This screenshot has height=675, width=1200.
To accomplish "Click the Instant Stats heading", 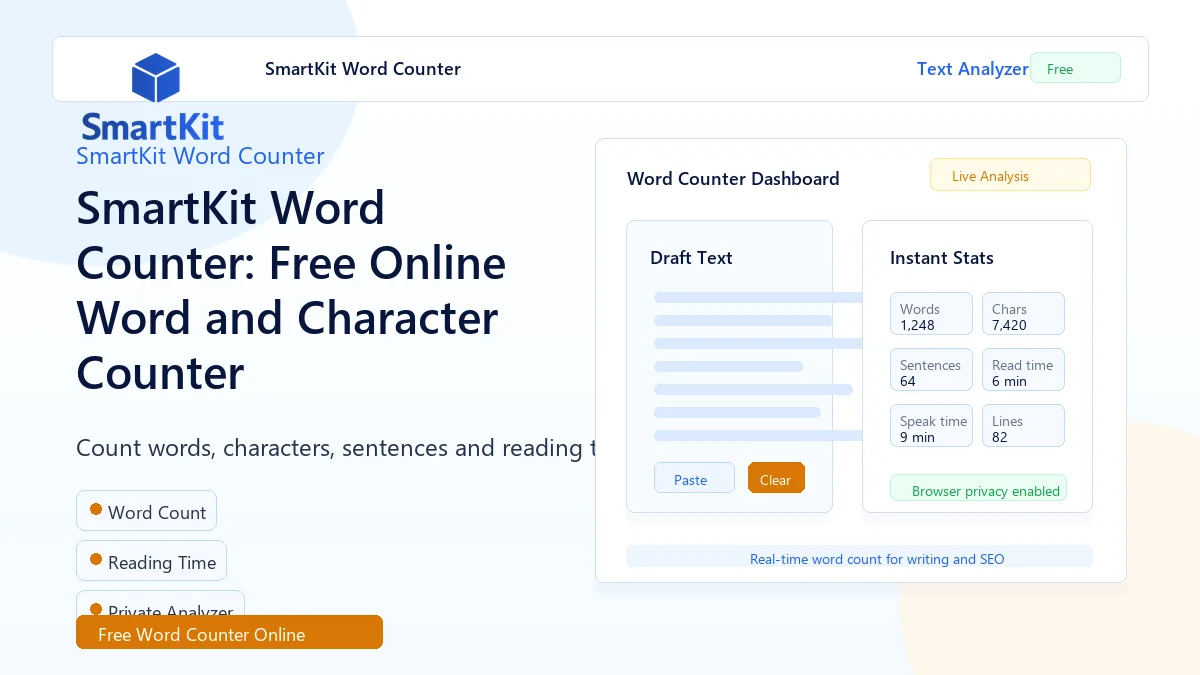I will pyautogui.click(x=942, y=258).
